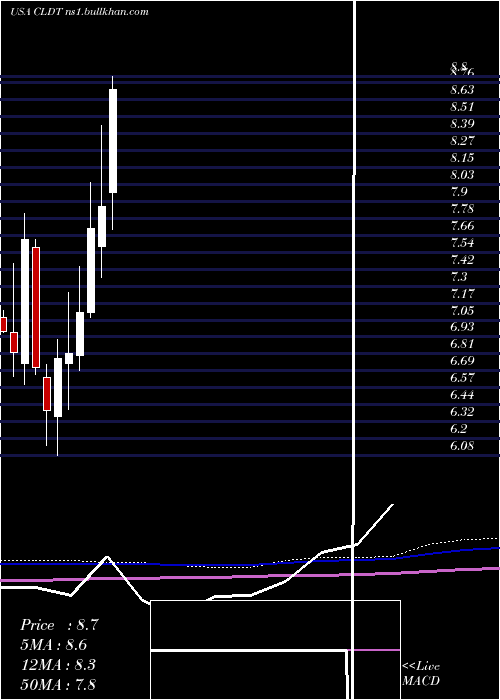
Task: Click the 7.42 price axis label
Action: click(462, 260)
